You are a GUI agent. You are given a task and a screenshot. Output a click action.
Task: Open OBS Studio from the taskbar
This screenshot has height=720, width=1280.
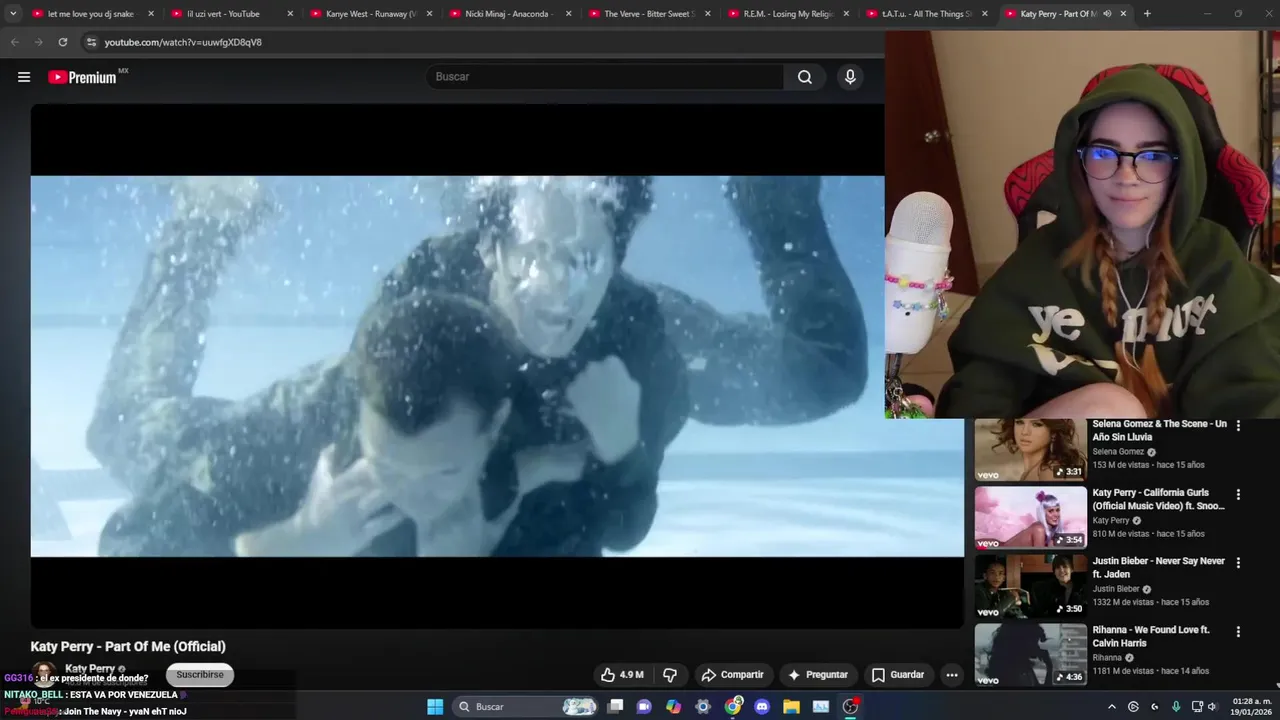tap(850, 706)
